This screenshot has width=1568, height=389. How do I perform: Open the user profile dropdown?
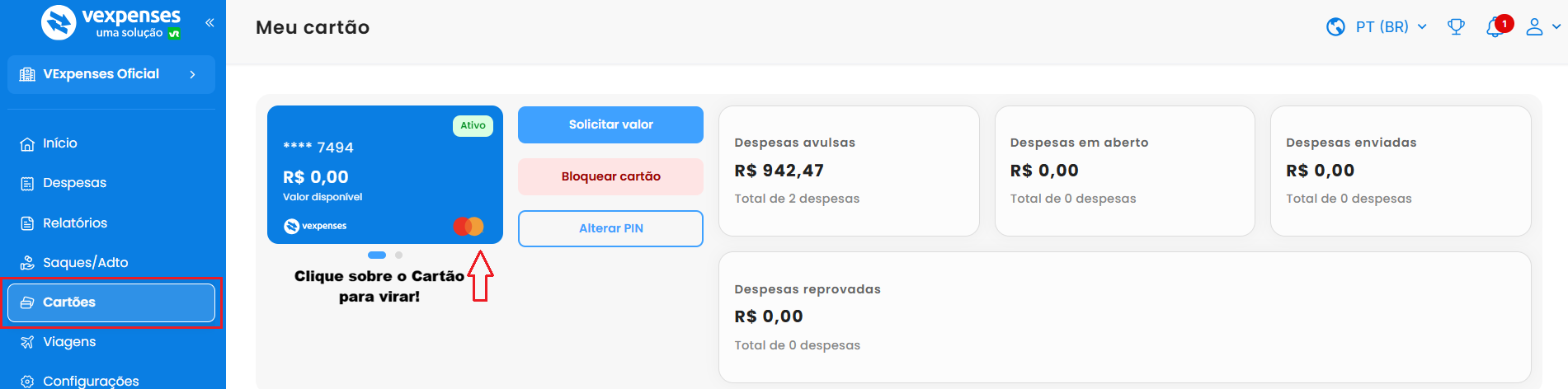[x=1541, y=27]
